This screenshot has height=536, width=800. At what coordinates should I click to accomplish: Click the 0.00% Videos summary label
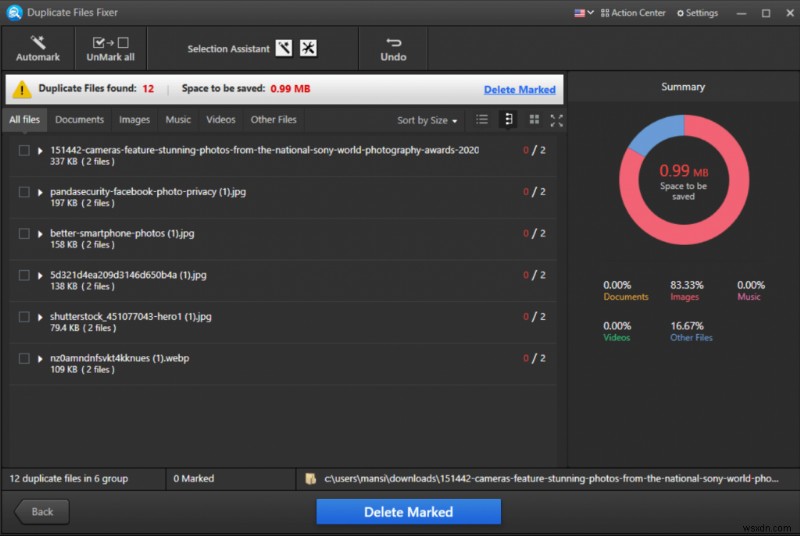pos(617,331)
